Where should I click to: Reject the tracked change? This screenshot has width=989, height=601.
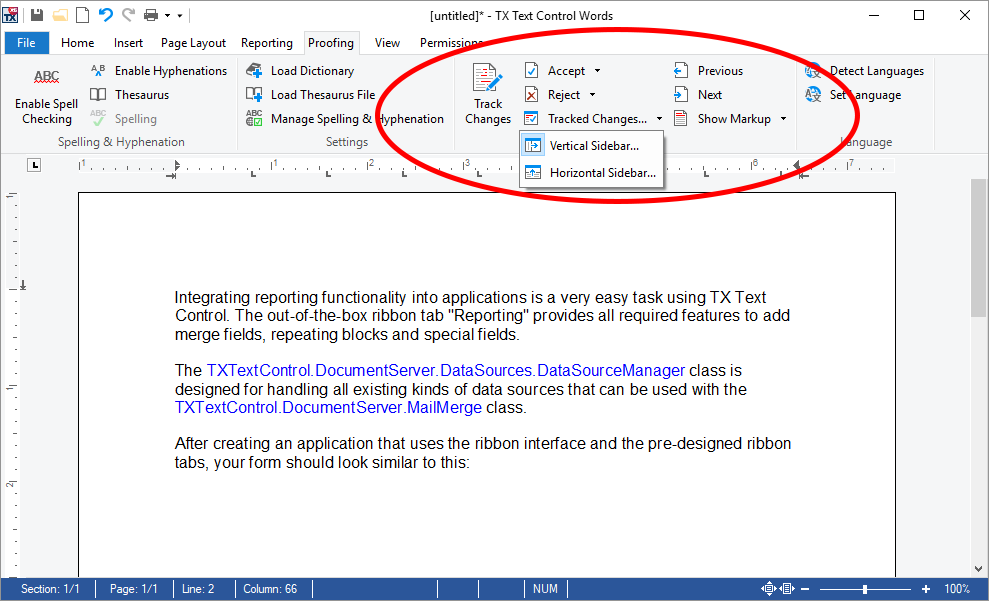(552, 95)
